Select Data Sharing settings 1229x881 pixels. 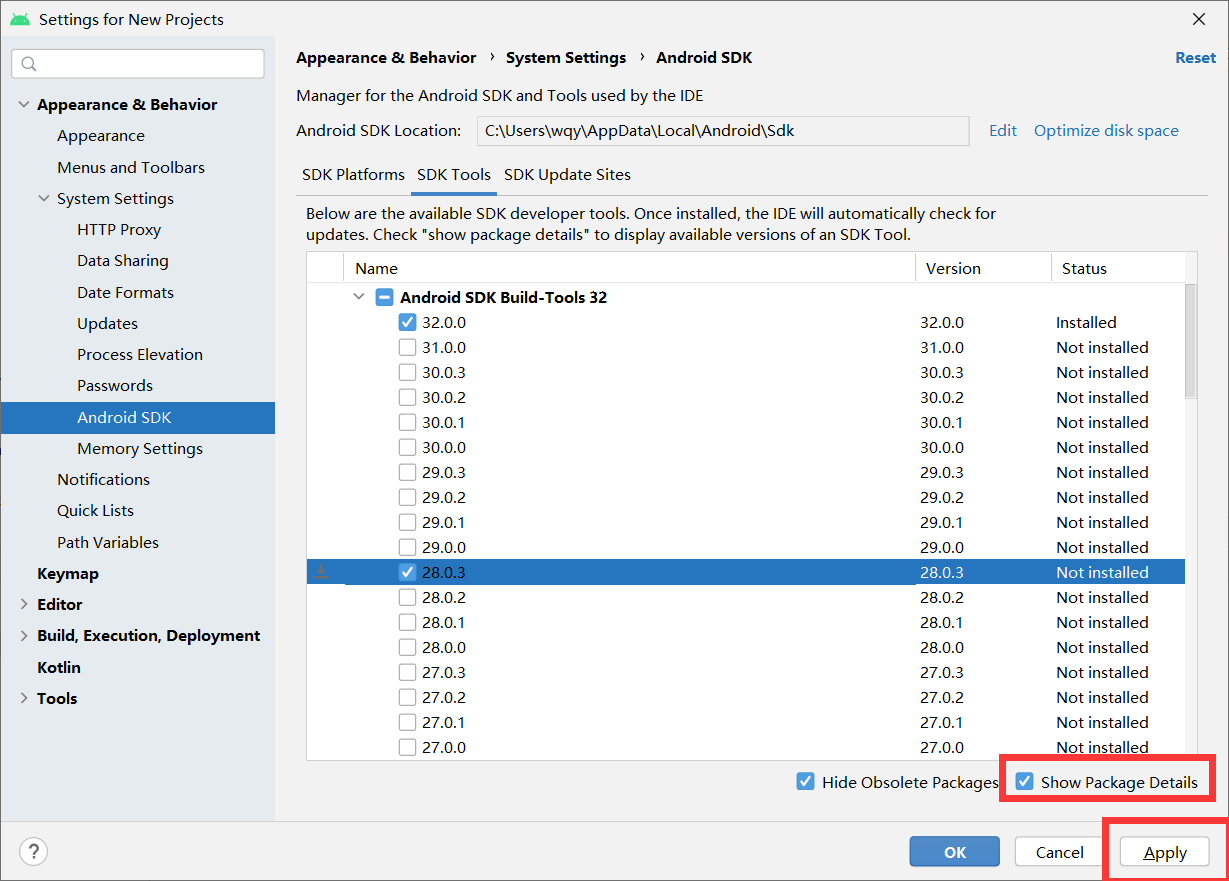123,260
